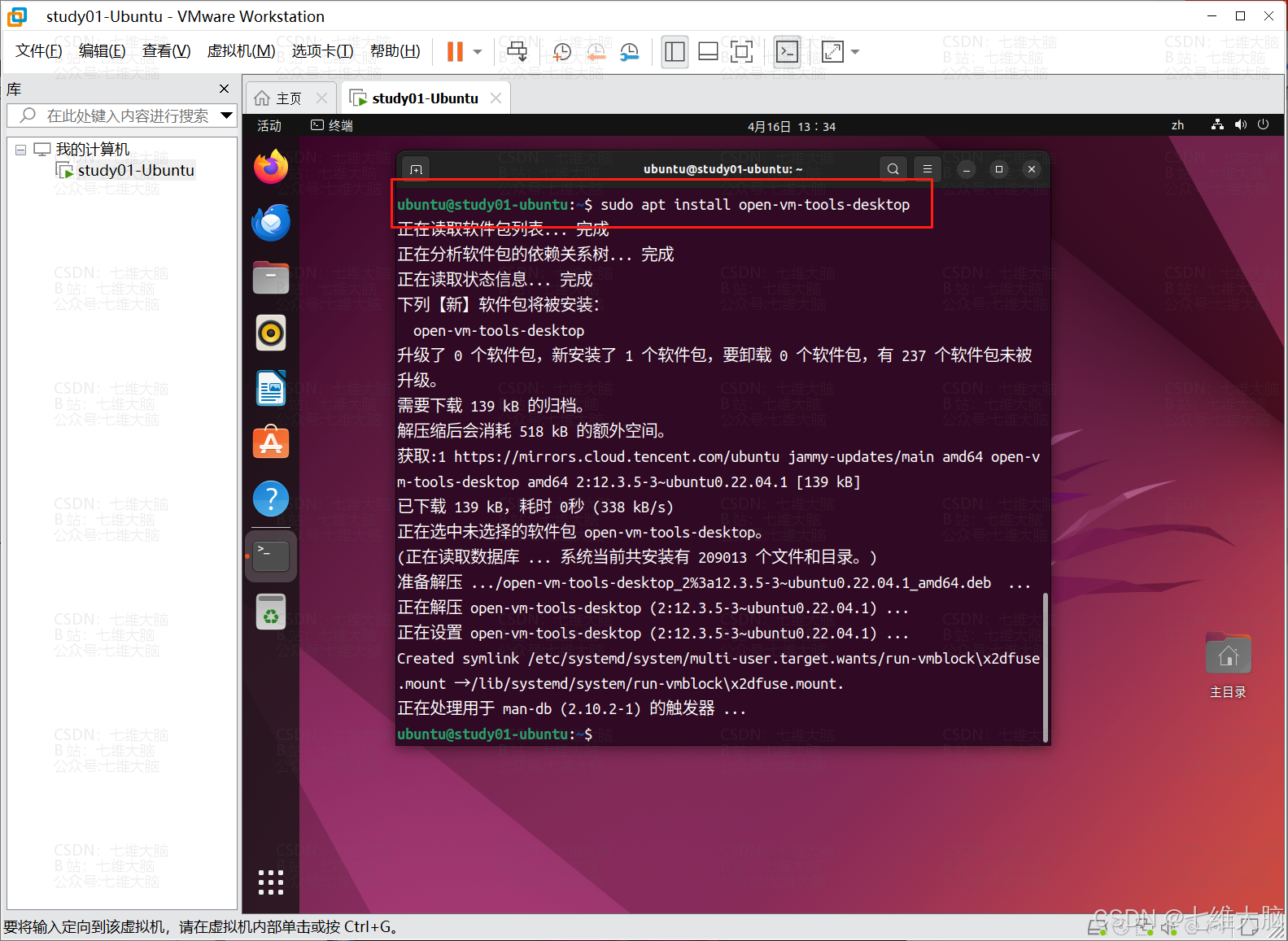Open the Files manager from the dock
The width and height of the screenshot is (1288, 941).
click(x=271, y=277)
